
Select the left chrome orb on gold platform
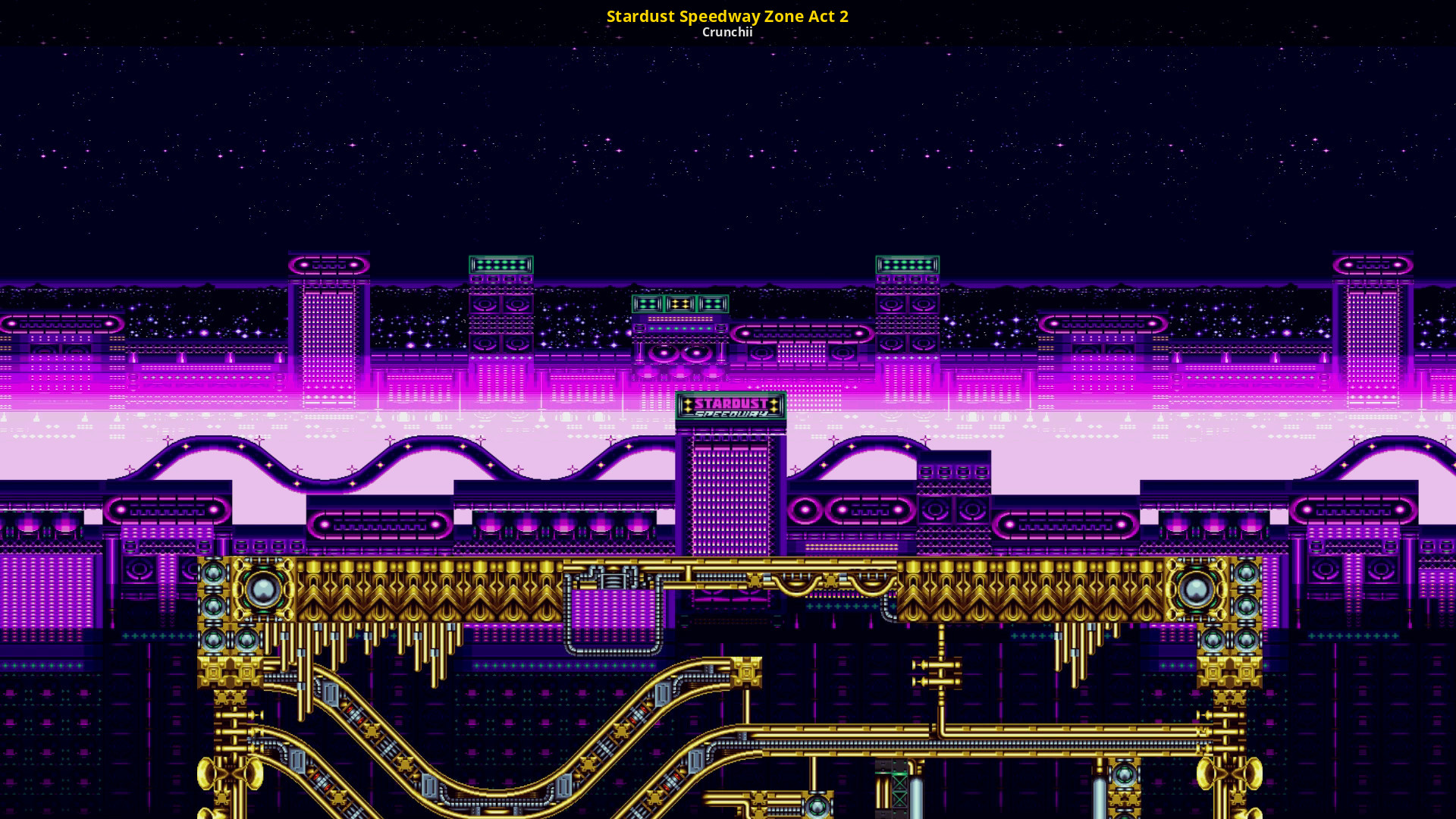[263, 589]
